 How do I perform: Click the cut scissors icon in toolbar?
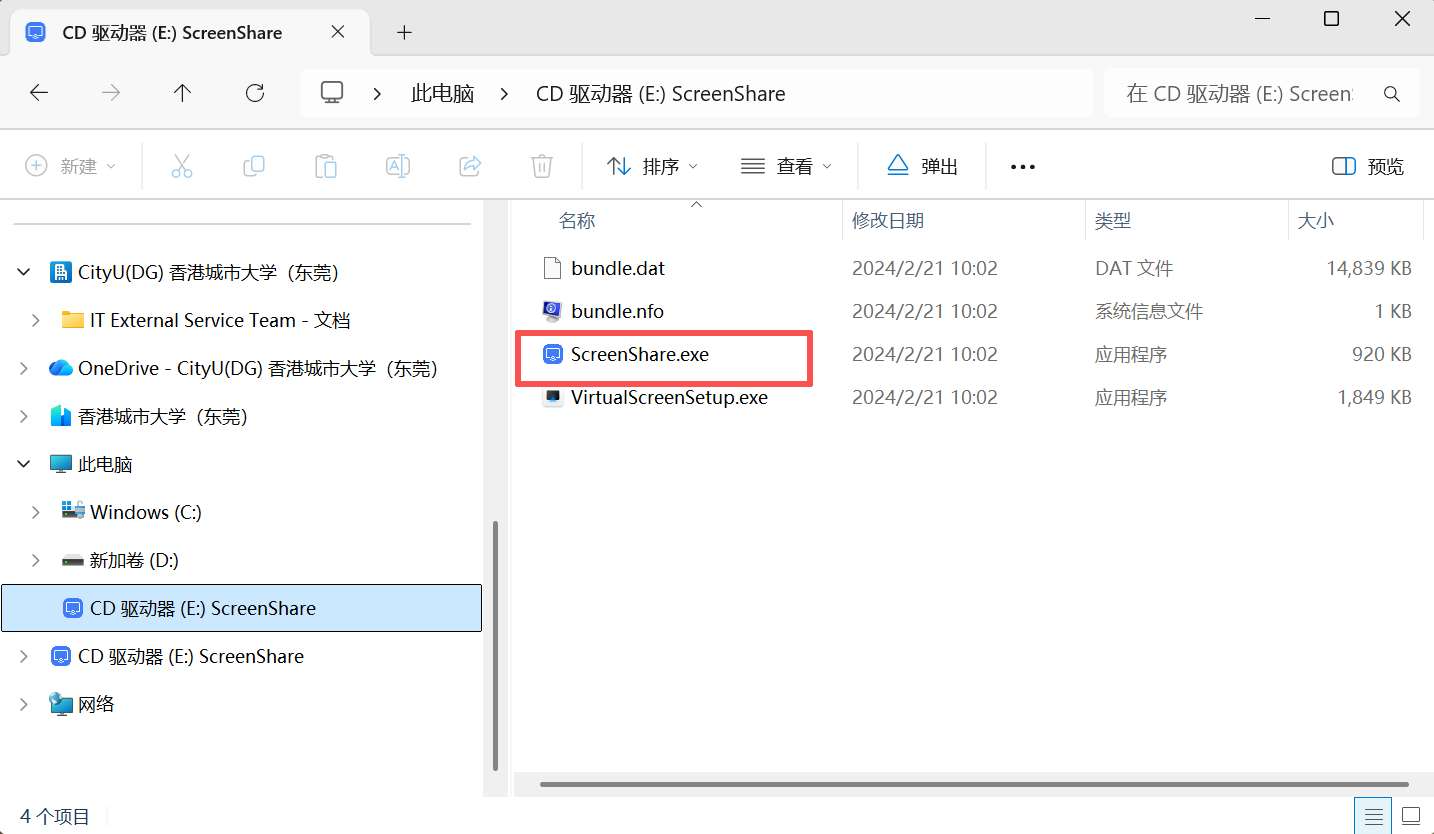point(181,166)
